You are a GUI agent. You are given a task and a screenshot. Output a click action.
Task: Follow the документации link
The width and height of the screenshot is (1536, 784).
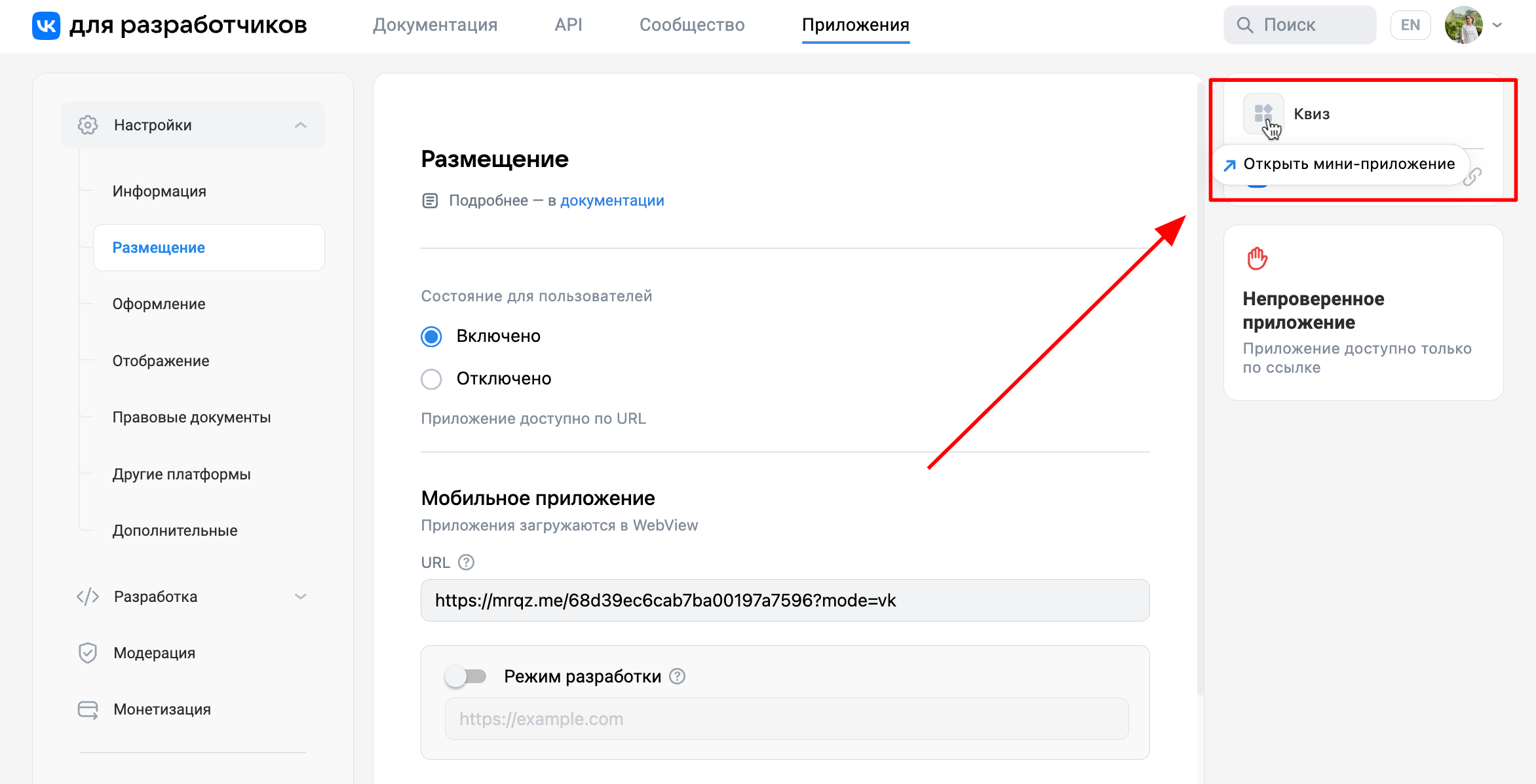tap(612, 200)
